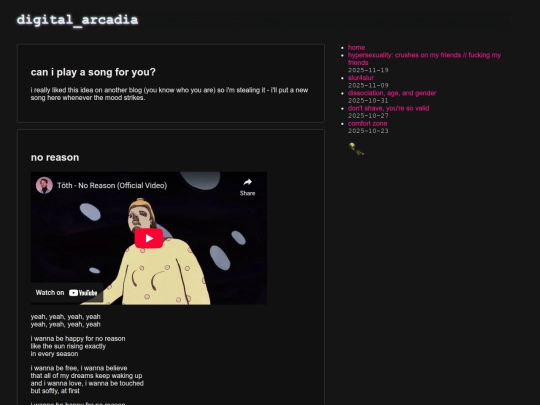
Task: Open the don't shave, you're so valid post
Action: coord(388,108)
